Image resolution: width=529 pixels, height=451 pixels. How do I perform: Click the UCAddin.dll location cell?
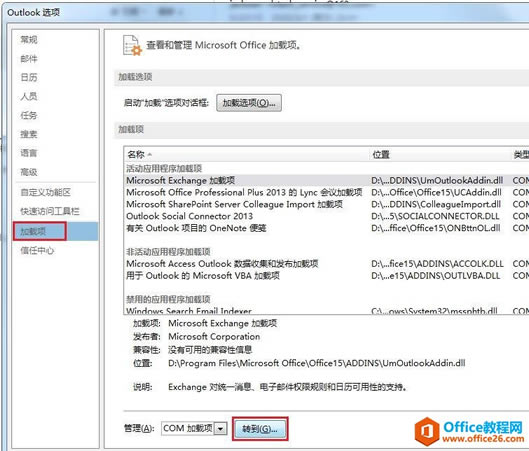click(x=436, y=192)
